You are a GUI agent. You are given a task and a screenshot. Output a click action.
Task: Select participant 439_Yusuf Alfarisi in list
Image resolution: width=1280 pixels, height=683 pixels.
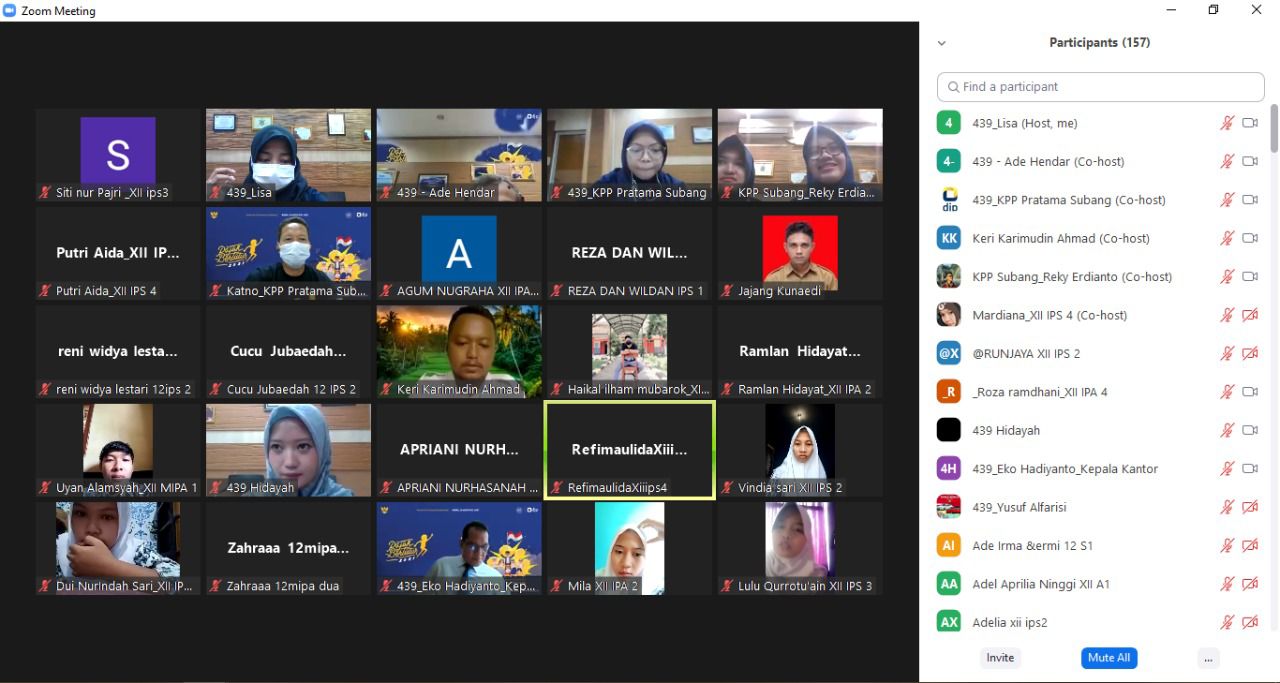[x=1019, y=507]
